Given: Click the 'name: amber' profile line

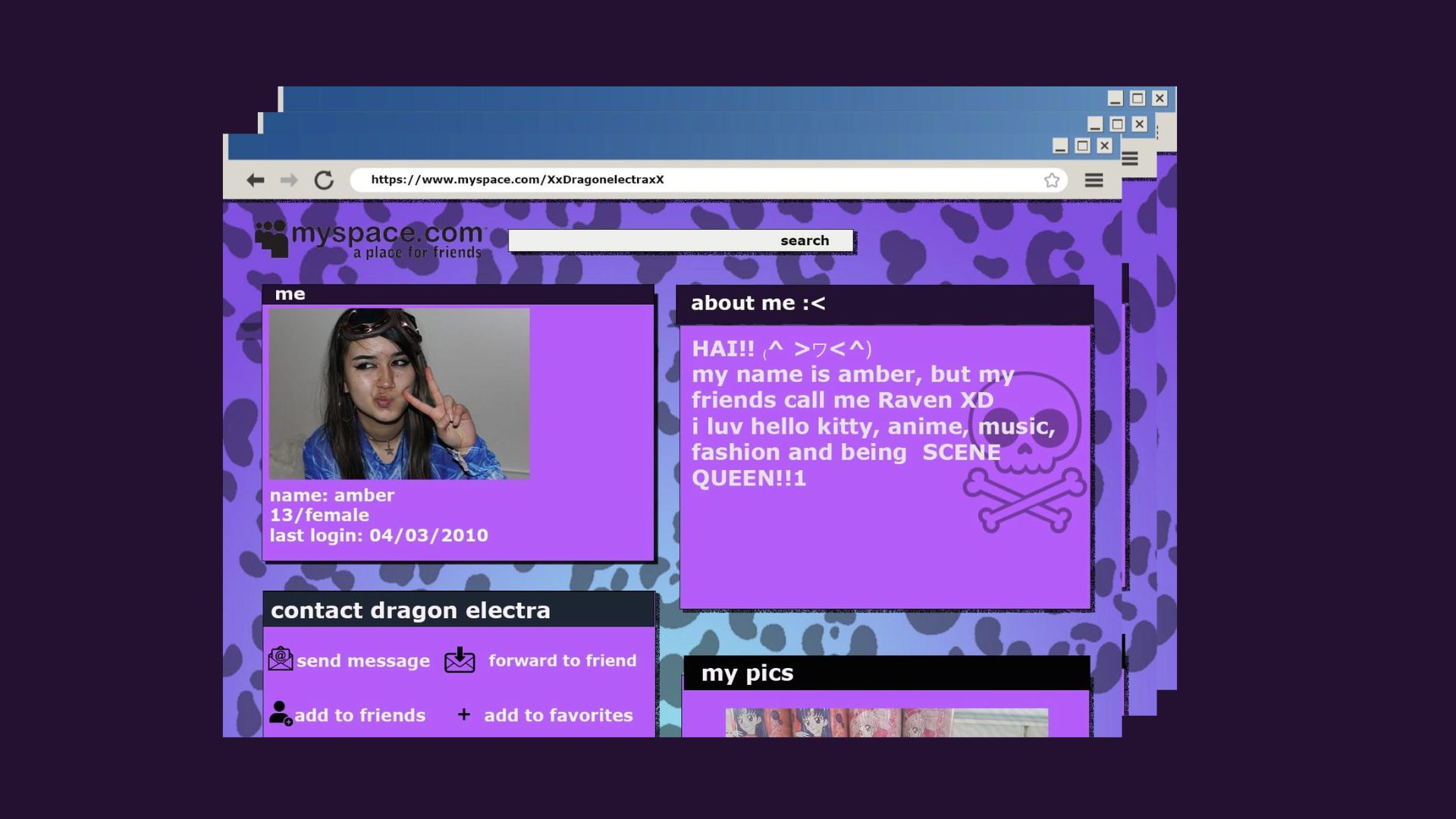Looking at the screenshot, I should pos(332,495).
